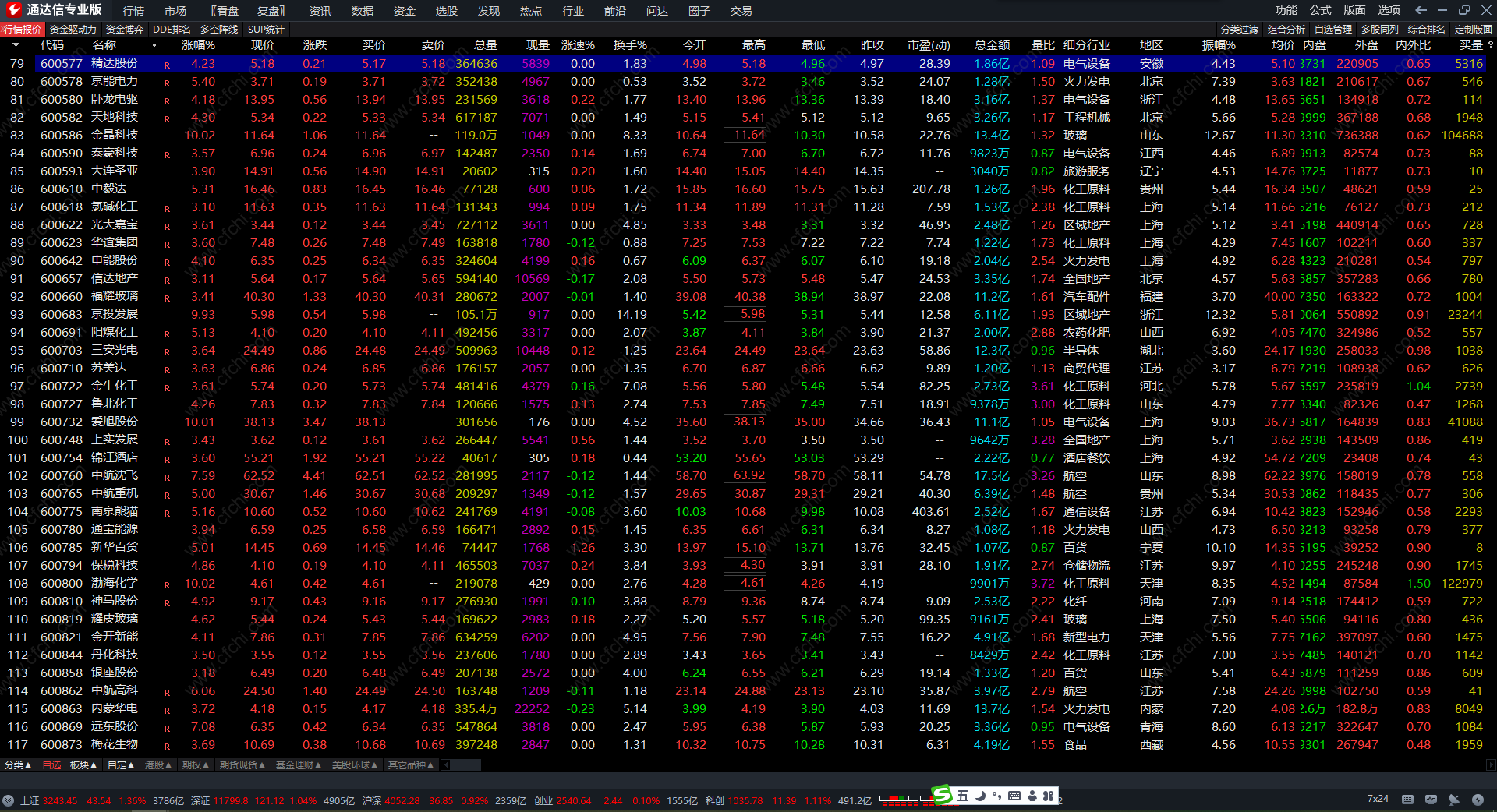
Task: Click the market breadth indicator bars
Action: pos(906,800)
